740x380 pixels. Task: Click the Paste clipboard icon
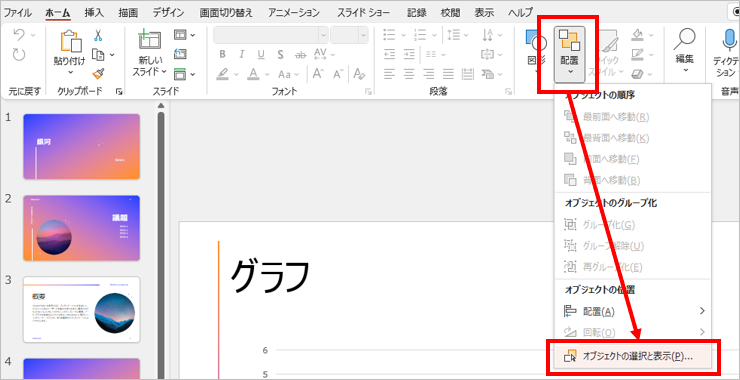[70, 42]
